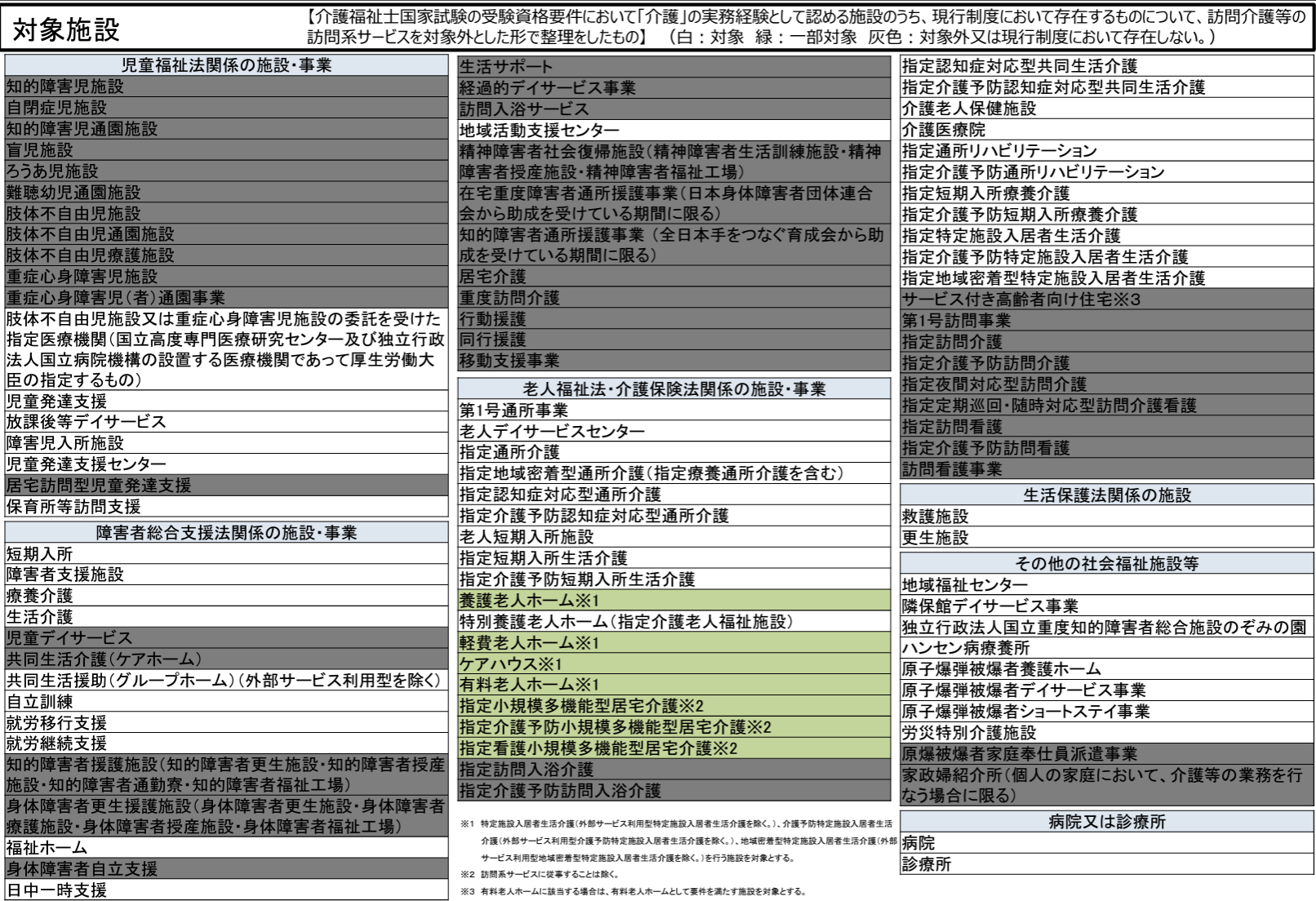This screenshot has height=901, width=1316.
Task: Select the 自閉症児施設 cell
Action: pyautogui.click(x=226, y=108)
